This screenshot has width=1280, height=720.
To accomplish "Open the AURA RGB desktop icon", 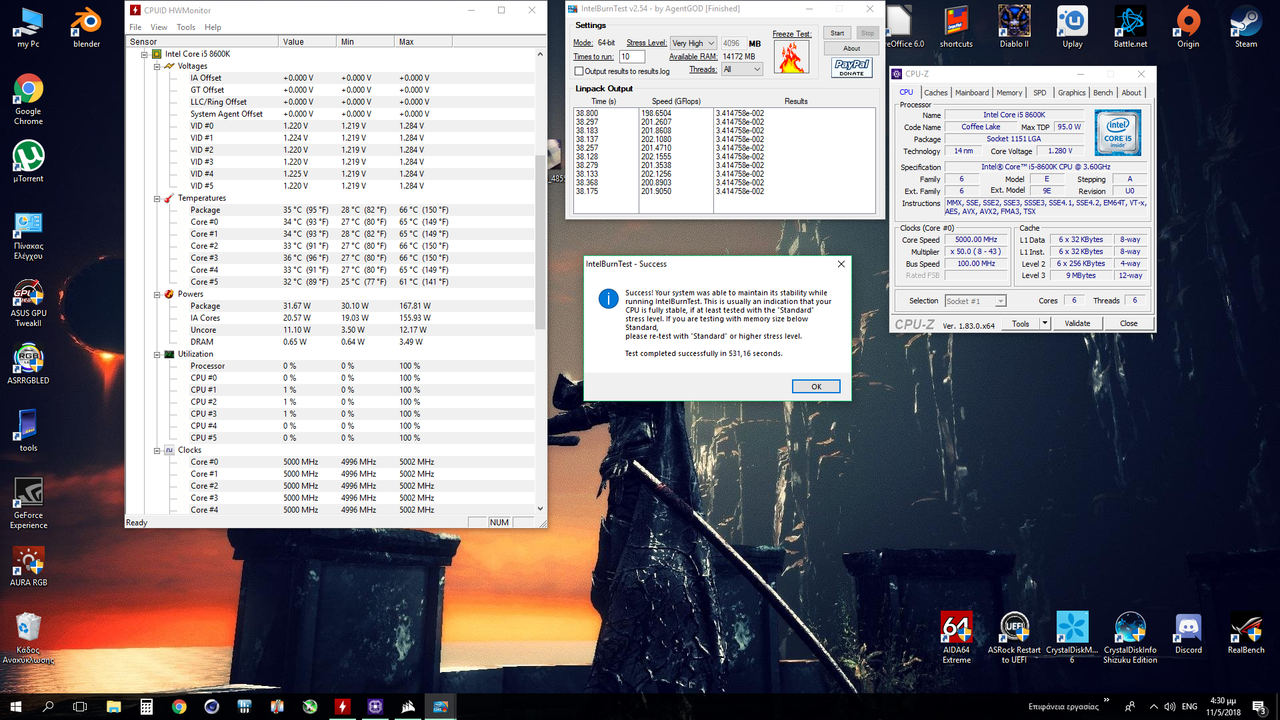I will tap(28, 565).
